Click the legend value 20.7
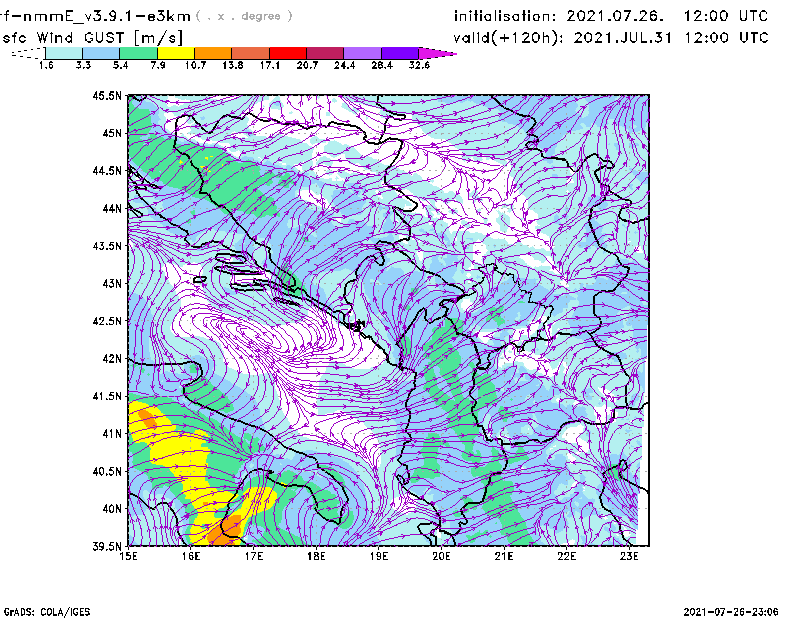The width and height of the screenshot is (800, 618). pyautogui.click(x=307, y=65)
